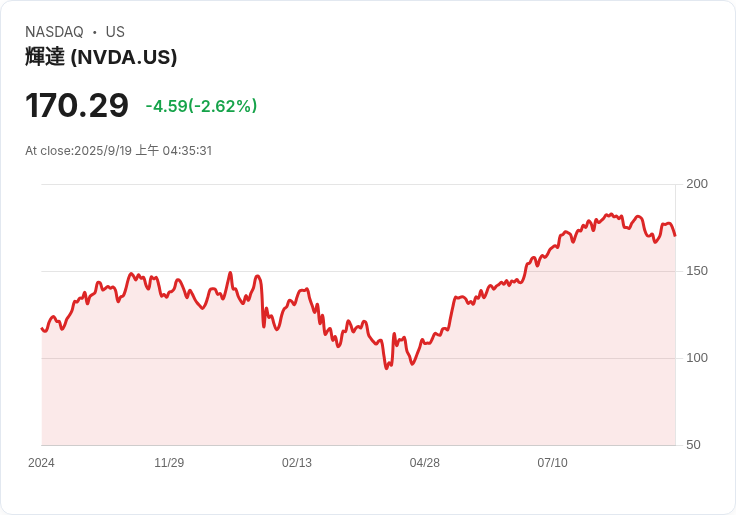
Task: Click the -4.59(-2.62%) price change
Action: pos(201,106)
